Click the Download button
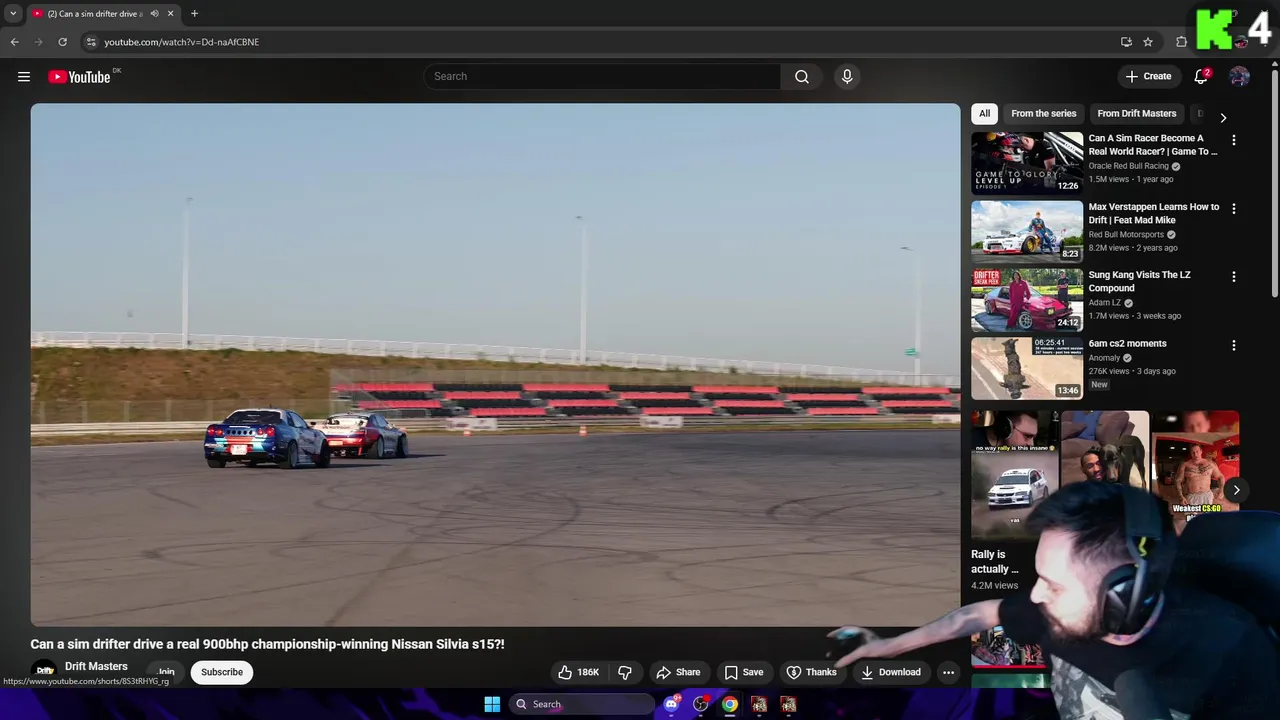This screenshot has height=720, width=1280. pyautogui.click(x=890, y=672)
